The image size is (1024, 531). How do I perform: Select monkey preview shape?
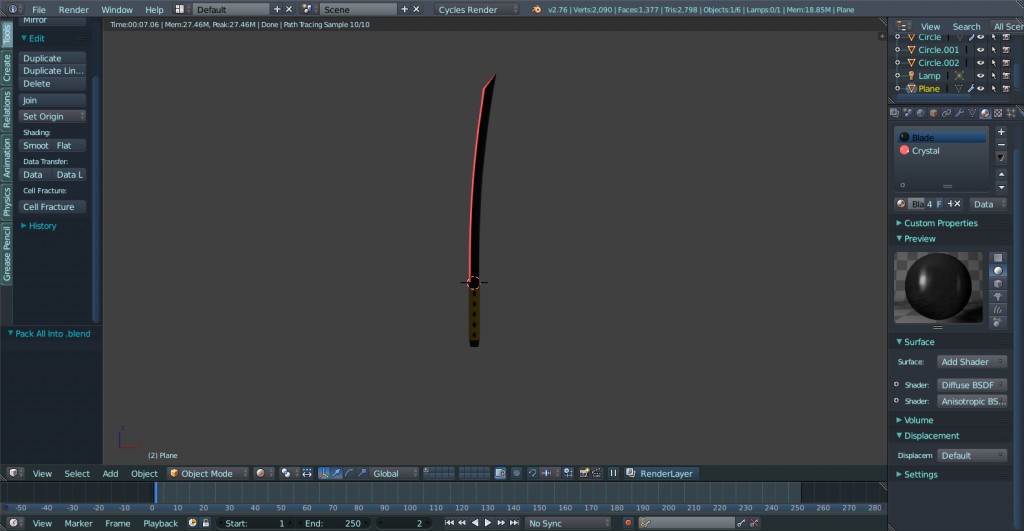coord(998,297)
